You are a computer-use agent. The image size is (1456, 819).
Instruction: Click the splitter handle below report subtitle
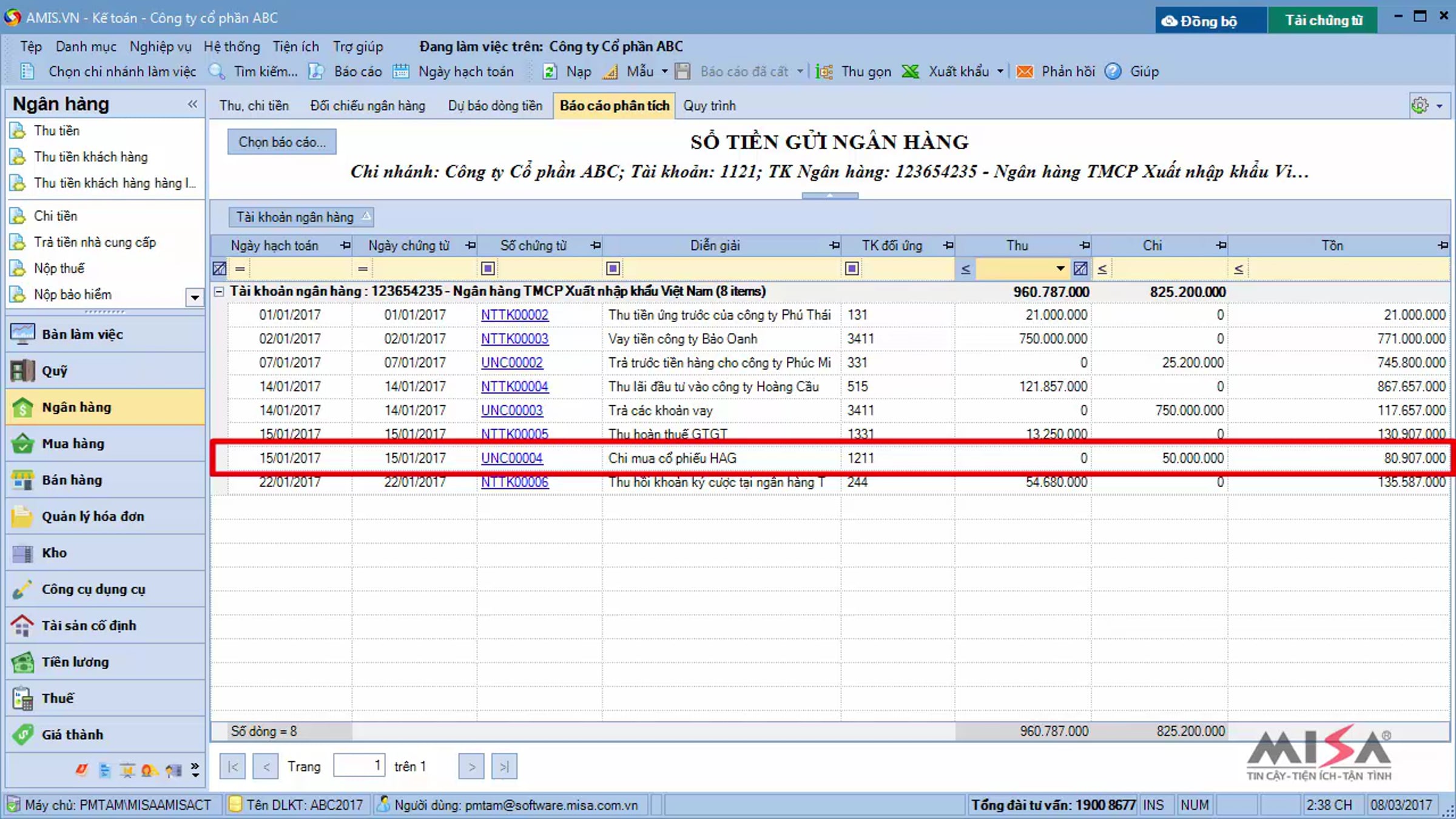click(829, 195)
